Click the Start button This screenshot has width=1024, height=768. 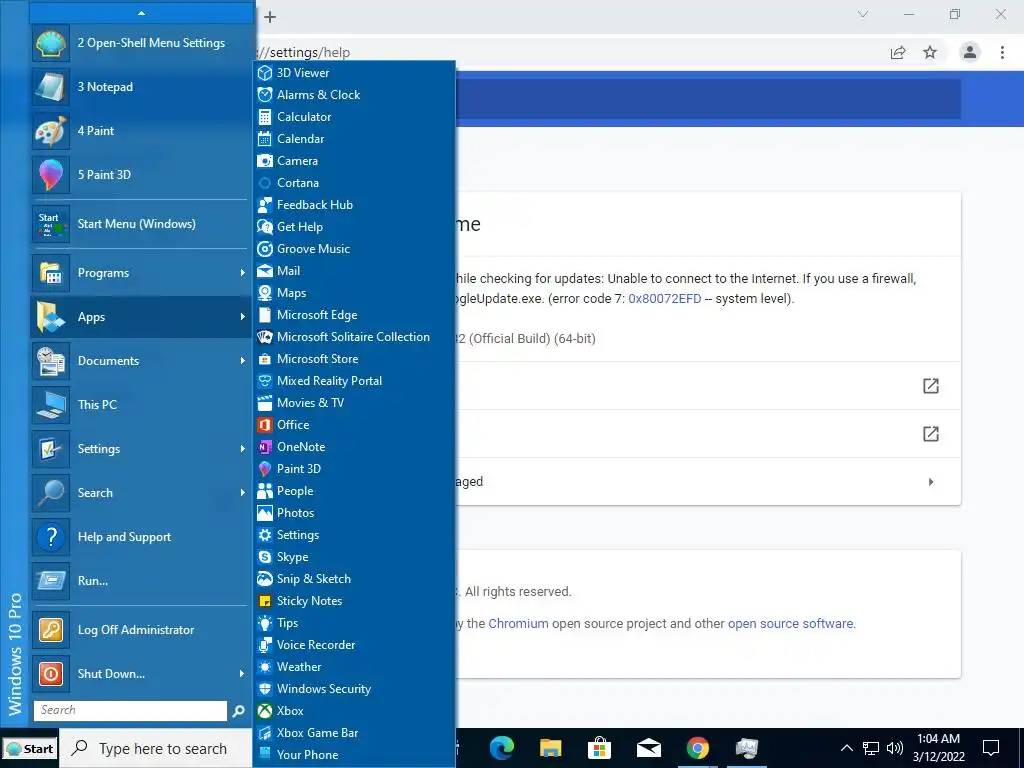pyautogui.click(x=30, y=749)
